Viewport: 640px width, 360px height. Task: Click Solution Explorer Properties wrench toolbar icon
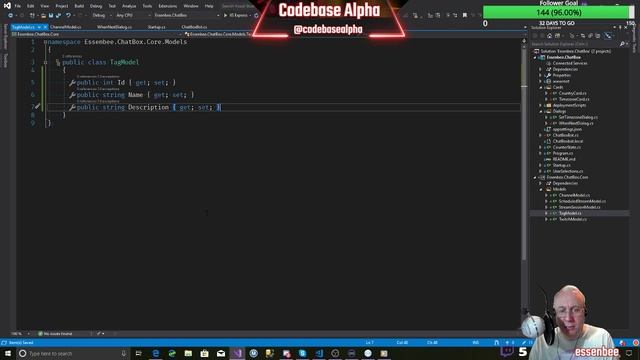tap(608, 36)
